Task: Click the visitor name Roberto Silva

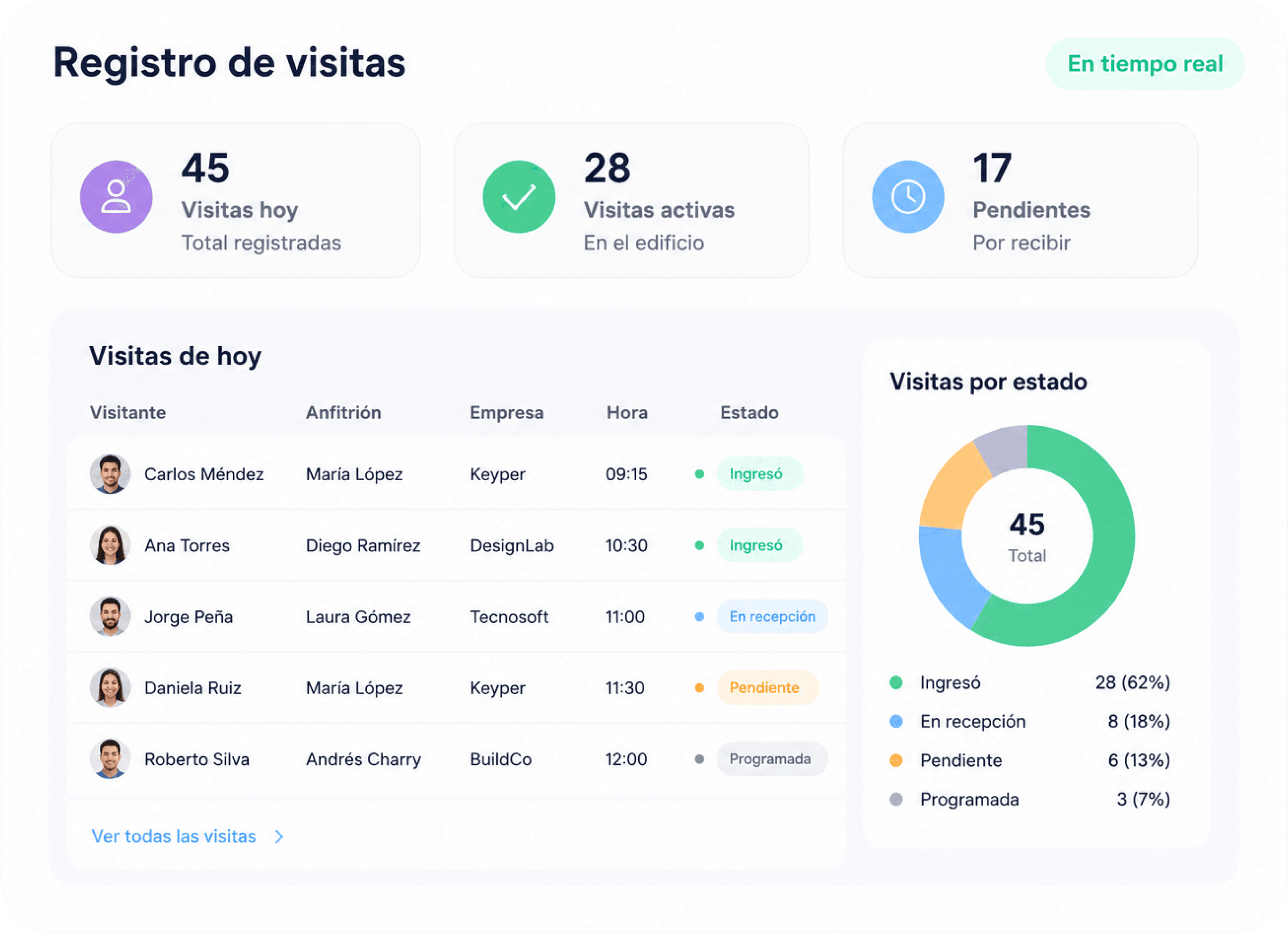Action: coord(197,759)
